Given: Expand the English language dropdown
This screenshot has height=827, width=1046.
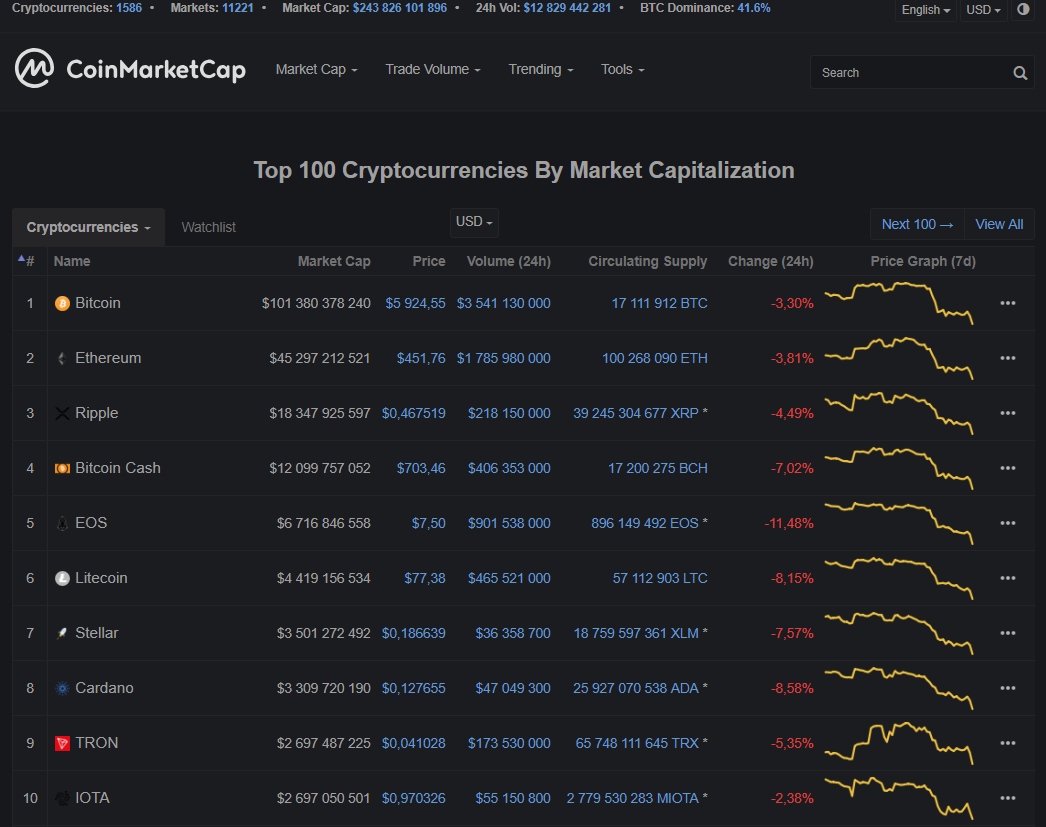Looking at the screenshot, I should (x=925, y=10).
